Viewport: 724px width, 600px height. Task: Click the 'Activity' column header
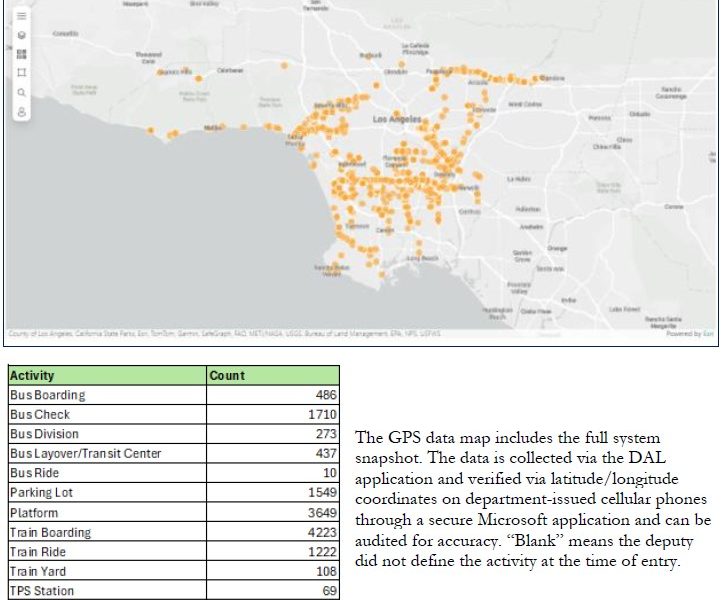click(32, 376)
